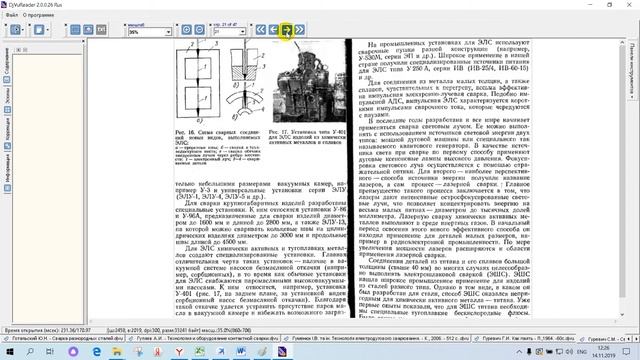
Task: Switch to Гуревич Г.И. document tab
Action: click(524, 339)
